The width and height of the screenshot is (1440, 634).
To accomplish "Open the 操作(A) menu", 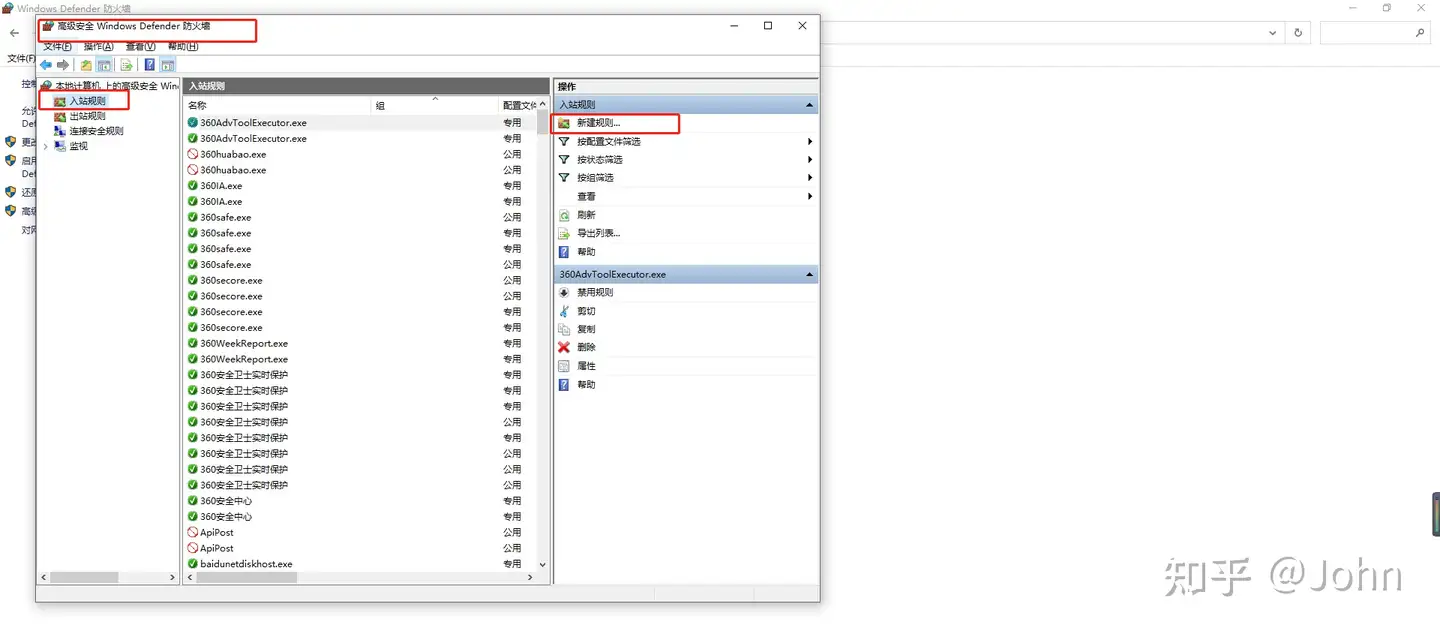I will [x=99, y=47].
